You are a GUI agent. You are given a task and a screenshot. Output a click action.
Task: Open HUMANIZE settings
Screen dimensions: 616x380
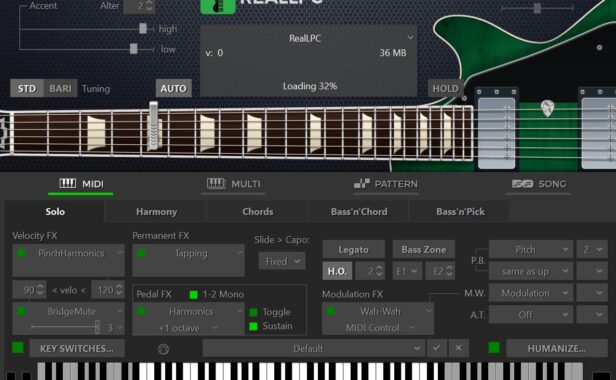pos(556,348)
